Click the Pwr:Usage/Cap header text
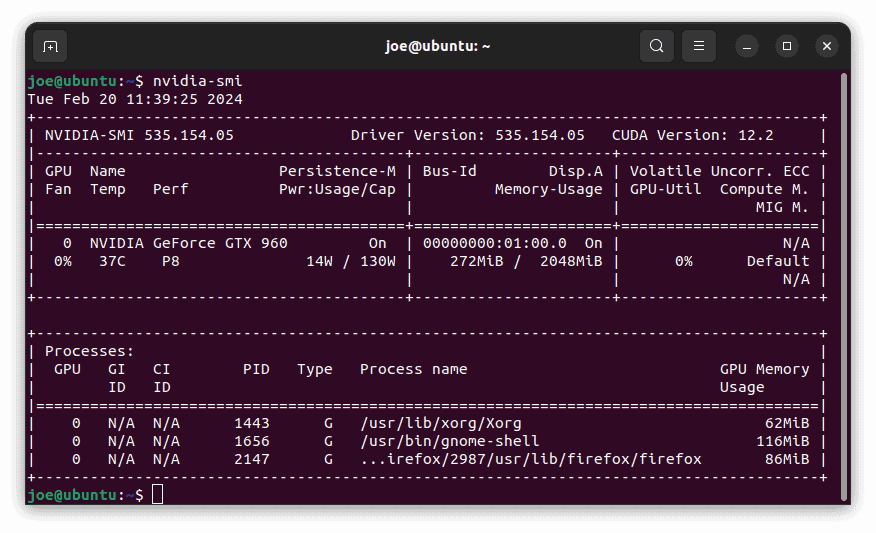This screenshot has width=876, height=533. [337, 189]
